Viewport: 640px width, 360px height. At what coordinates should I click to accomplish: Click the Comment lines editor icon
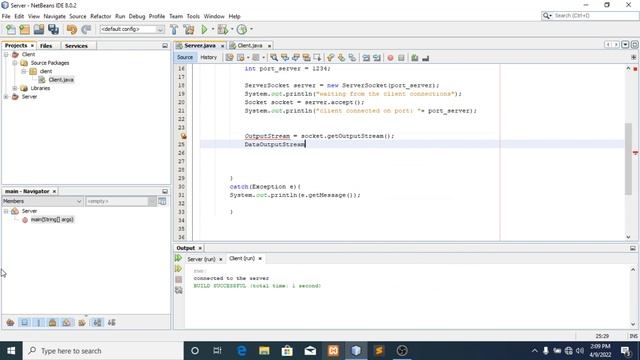[415, 58]
